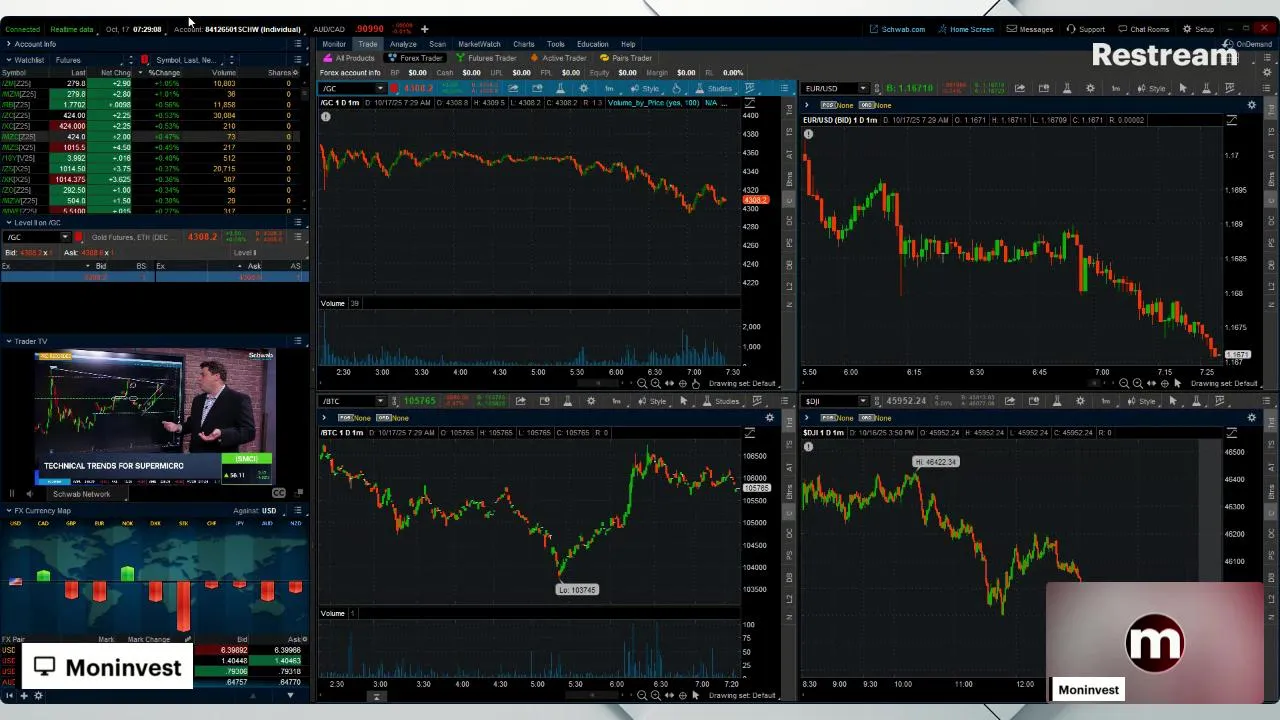Image resolution: width=1280 pixels, height=720 pixels.
Task: Open settings gear on $DJI chart toolbar
Action: tap(1081, 401)
